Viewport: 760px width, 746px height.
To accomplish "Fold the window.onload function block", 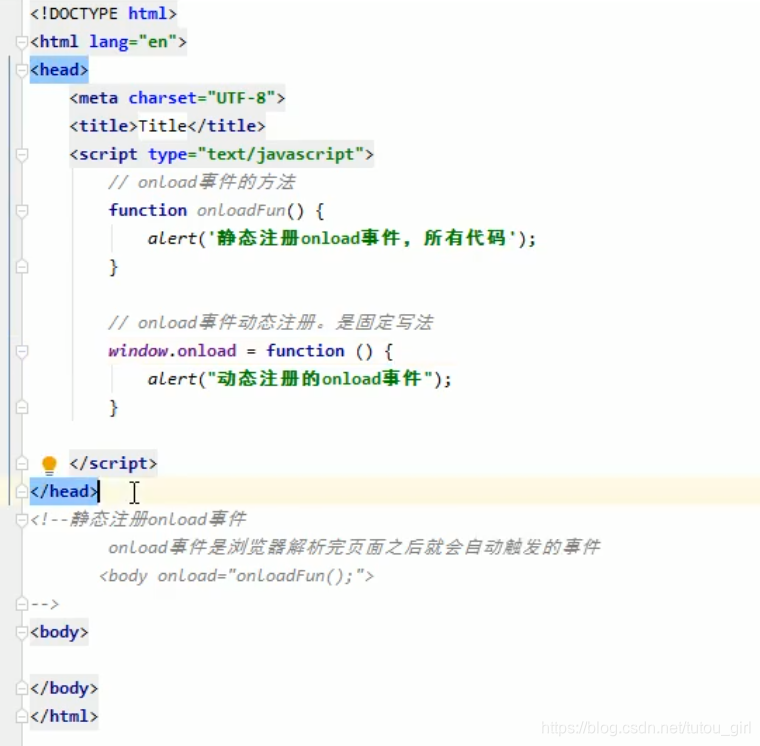I will click(21, 351).
